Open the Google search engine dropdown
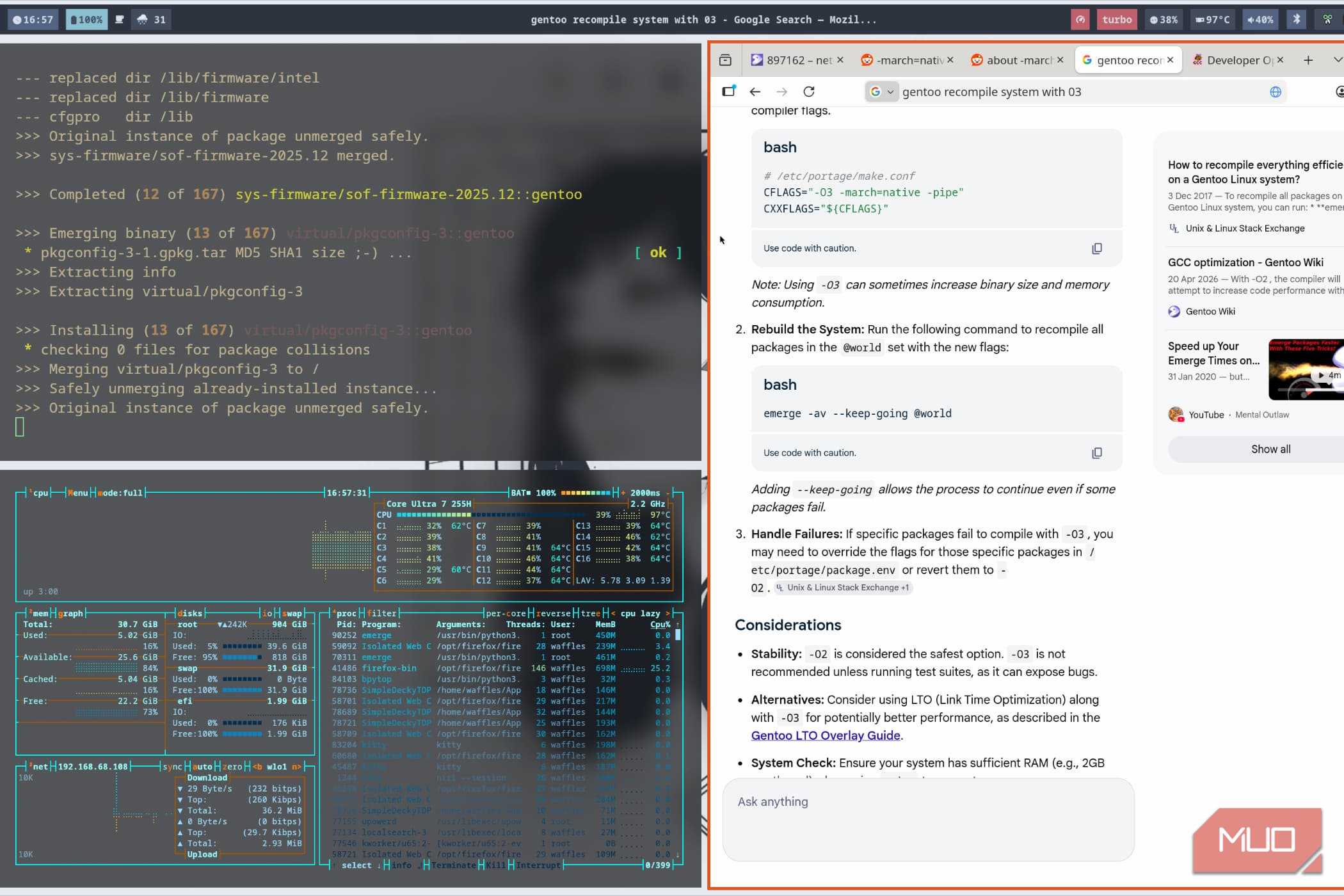The height and width of the screenshot is (896, 1344). (881, 92)
